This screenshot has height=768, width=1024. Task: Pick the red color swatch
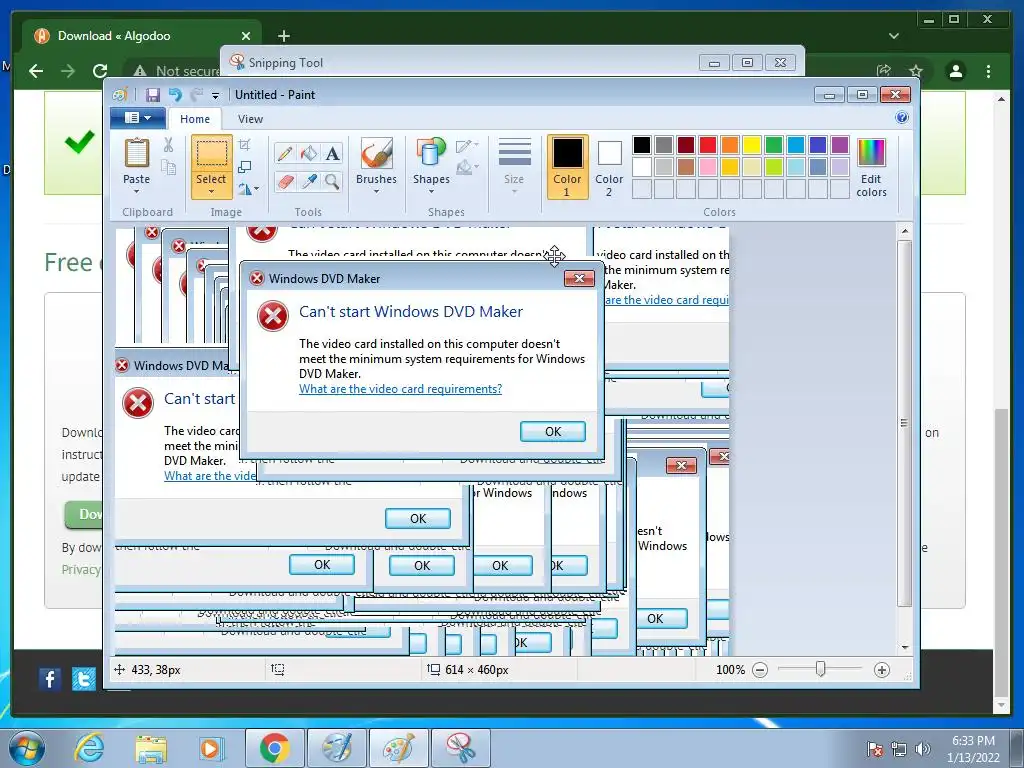pos(707,144)
